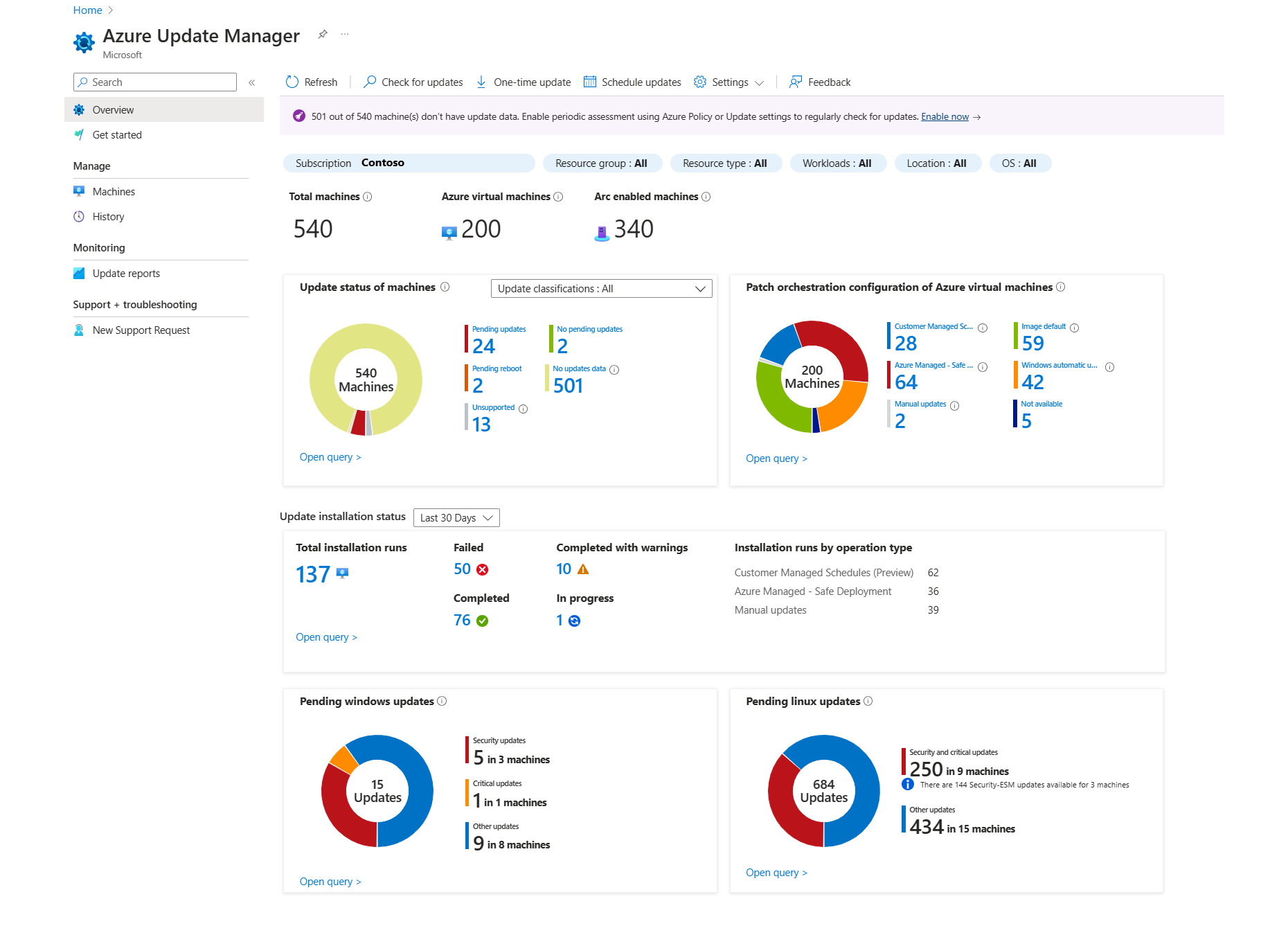Click info icon beside Image default
Image resolution: width=1288 pixels, height=944 pixels.
coord(1075,328)
